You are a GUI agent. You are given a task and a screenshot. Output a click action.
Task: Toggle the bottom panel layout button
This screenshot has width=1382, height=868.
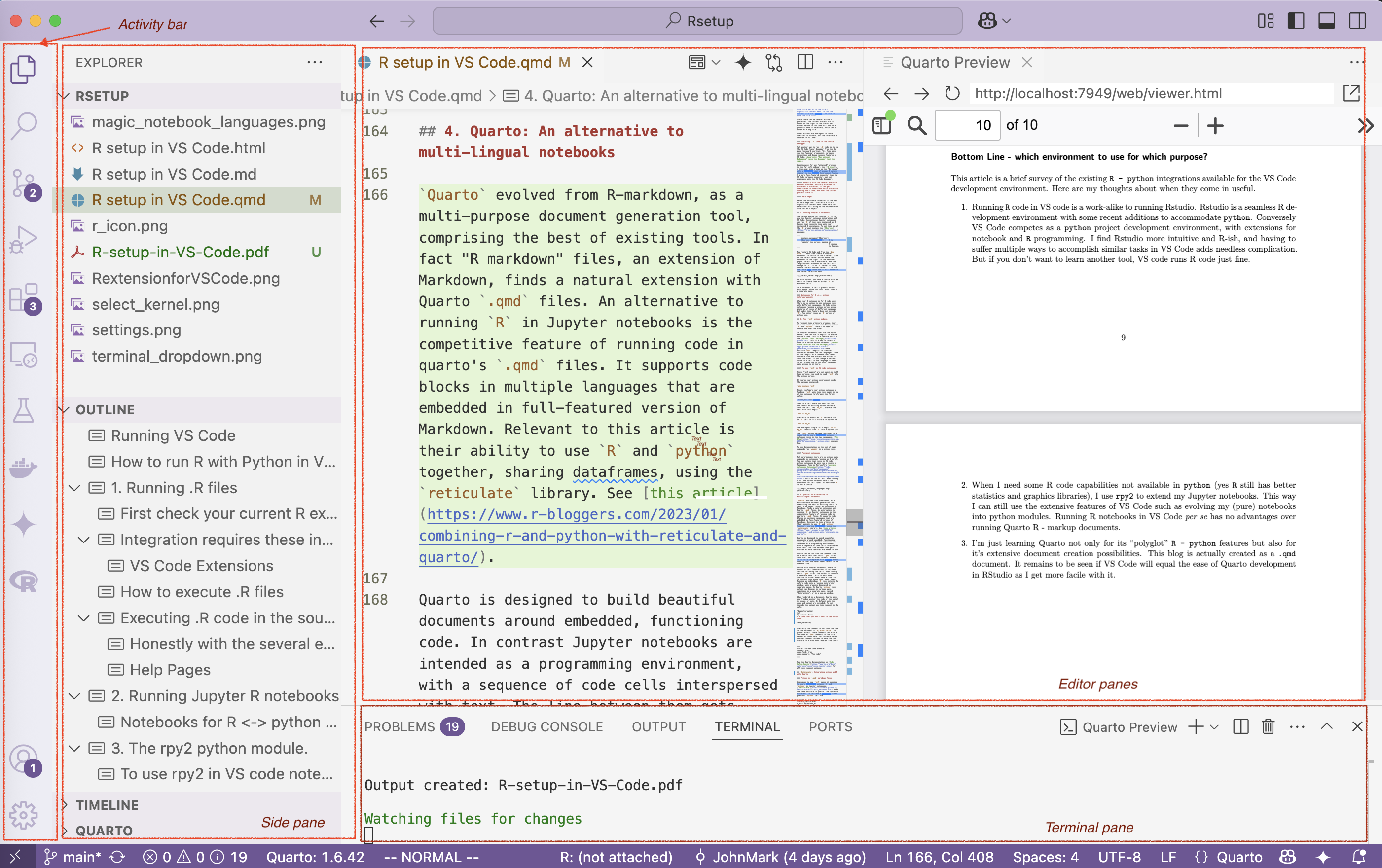[x=1326, y=21]
